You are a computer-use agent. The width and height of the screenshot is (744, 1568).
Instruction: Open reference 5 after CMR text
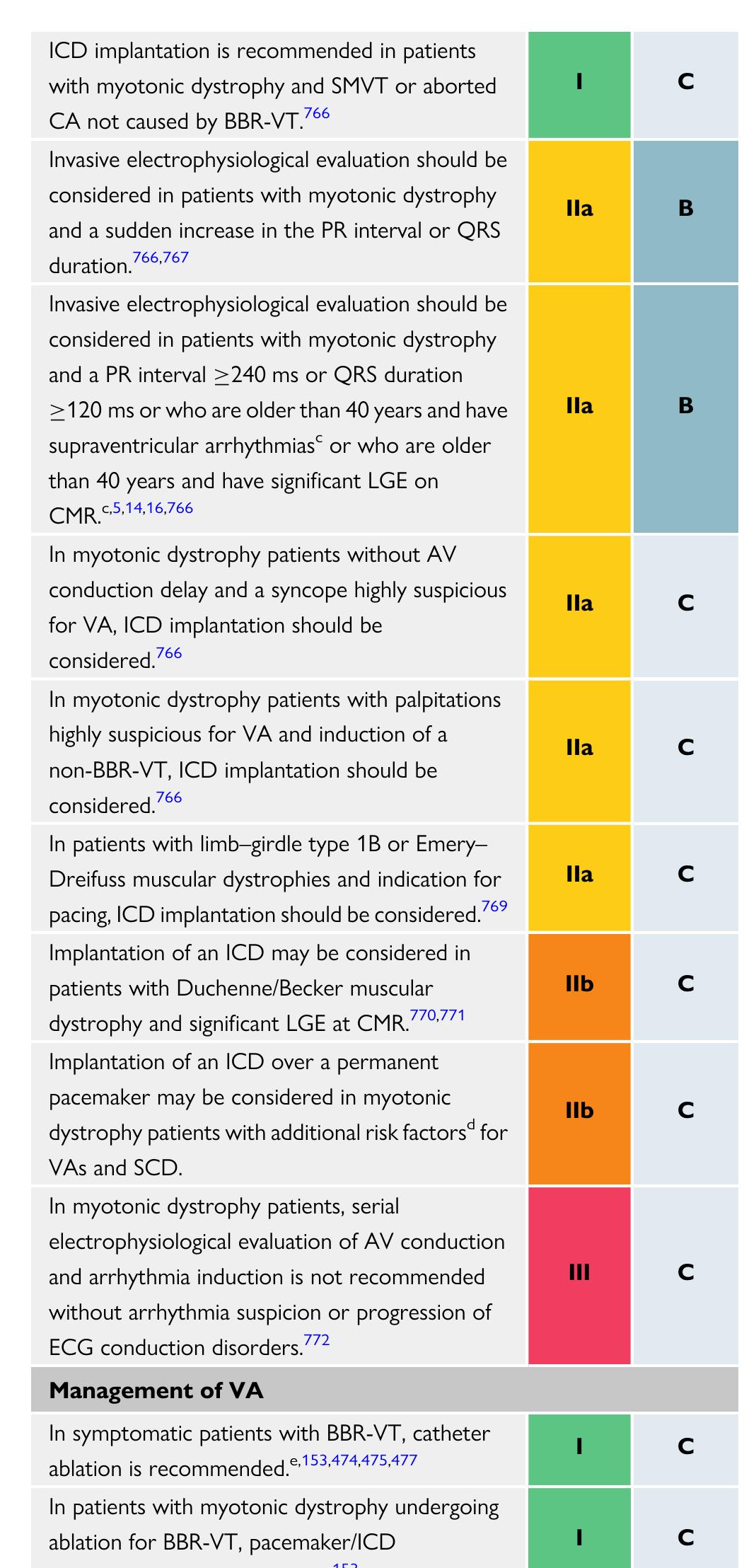pos(117,508)
